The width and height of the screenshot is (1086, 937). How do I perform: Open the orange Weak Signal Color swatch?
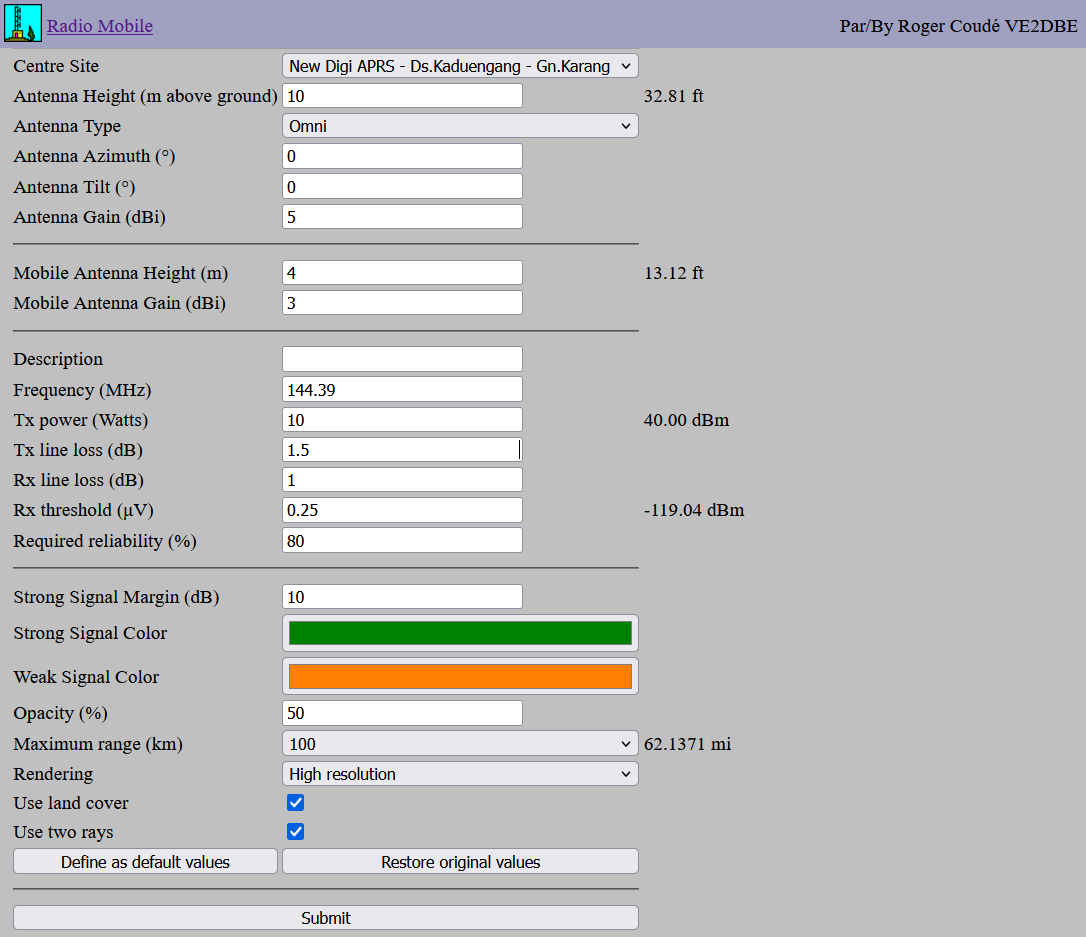click(460, 677)
